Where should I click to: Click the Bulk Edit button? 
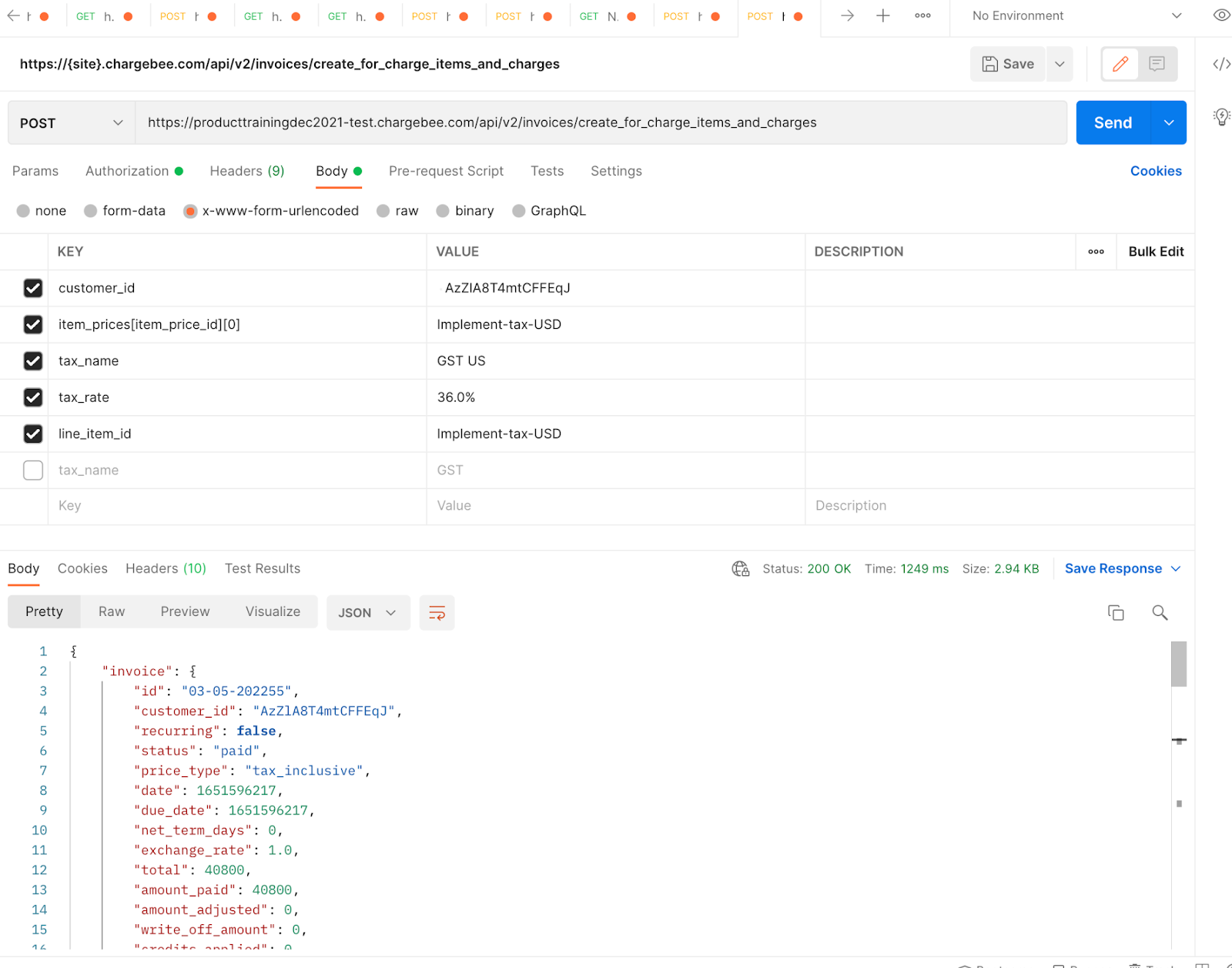(1156, 252)
